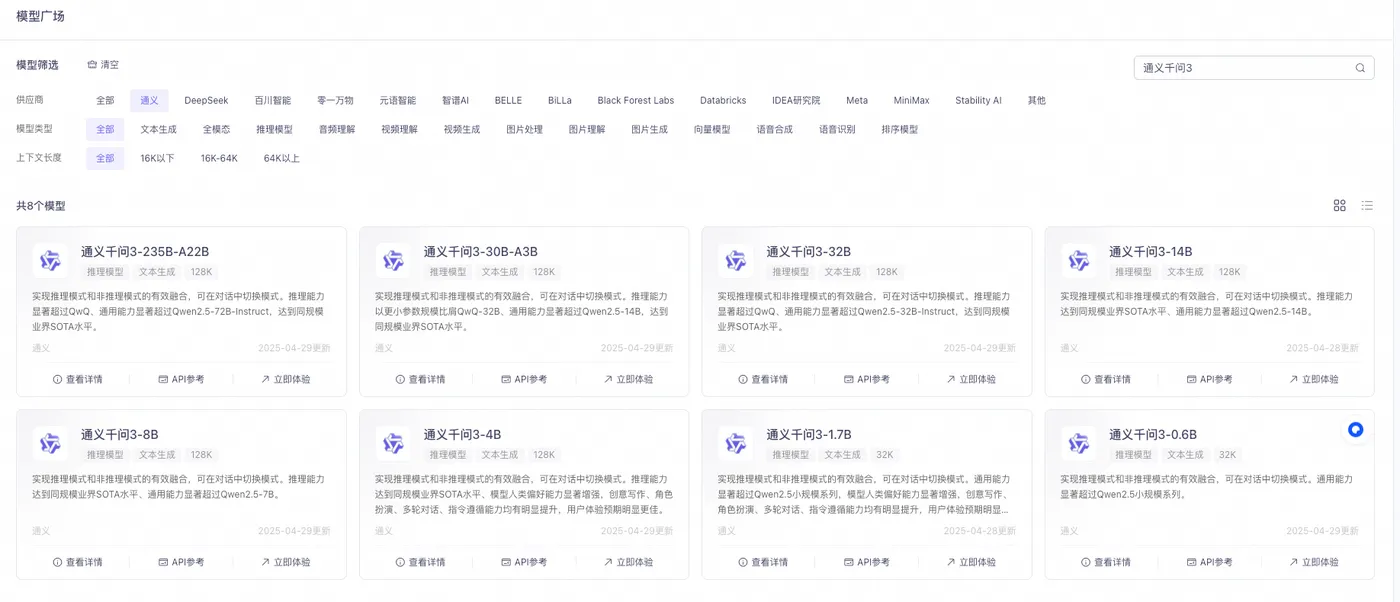View details of 通义千问3-30B-A3B

420,379
